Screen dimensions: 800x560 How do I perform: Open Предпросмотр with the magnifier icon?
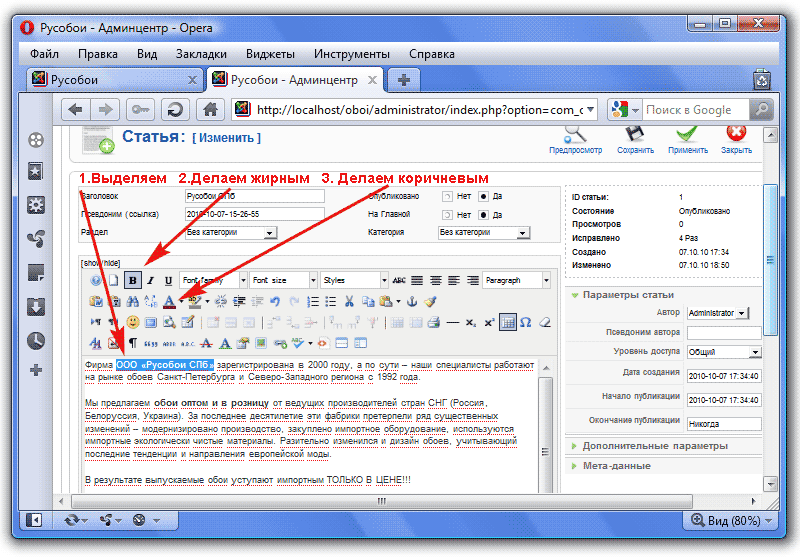point(575,133)
